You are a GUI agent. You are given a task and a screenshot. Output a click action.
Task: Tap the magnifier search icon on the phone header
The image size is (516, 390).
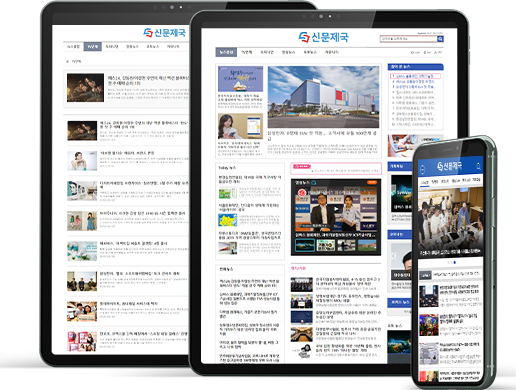tap(478, 166)
